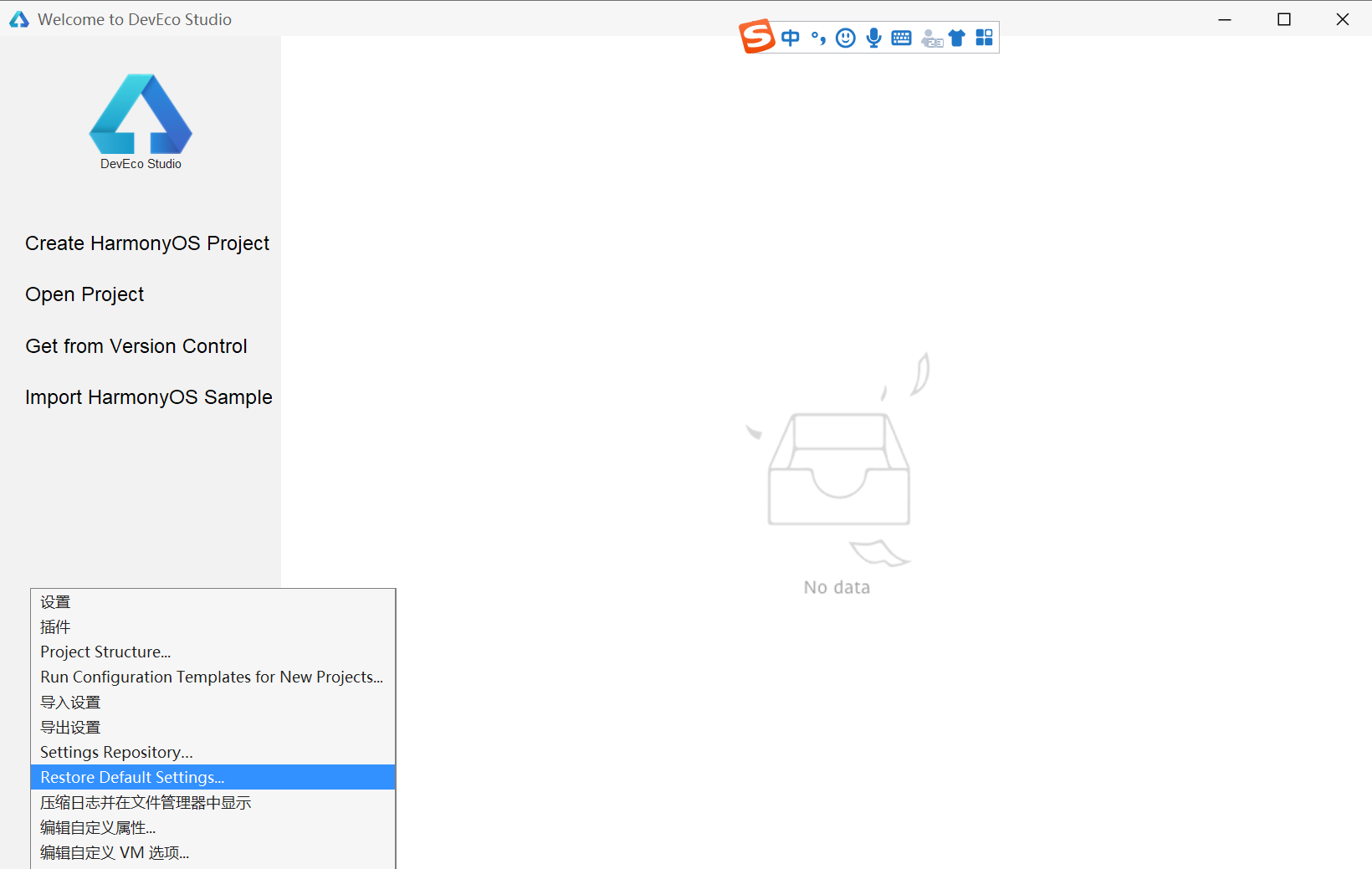The width and height of the screenshot is (1372, 869).
Task: Close the DevEco Studio welcome window
Action: (1343, 19)
